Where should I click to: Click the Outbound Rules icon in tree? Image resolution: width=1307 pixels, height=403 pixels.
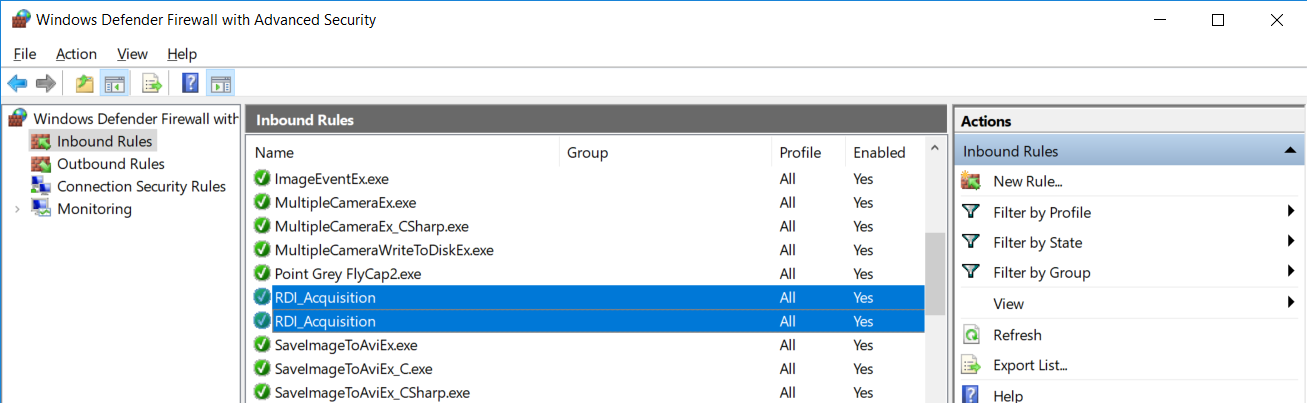tap(41, 164)
